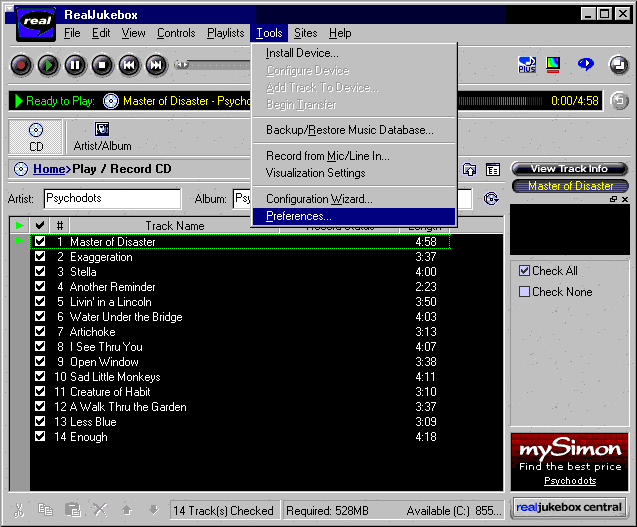Click the Album name input field
The height and width of the screenshot is (527, 637).
[x=353, y=199]
